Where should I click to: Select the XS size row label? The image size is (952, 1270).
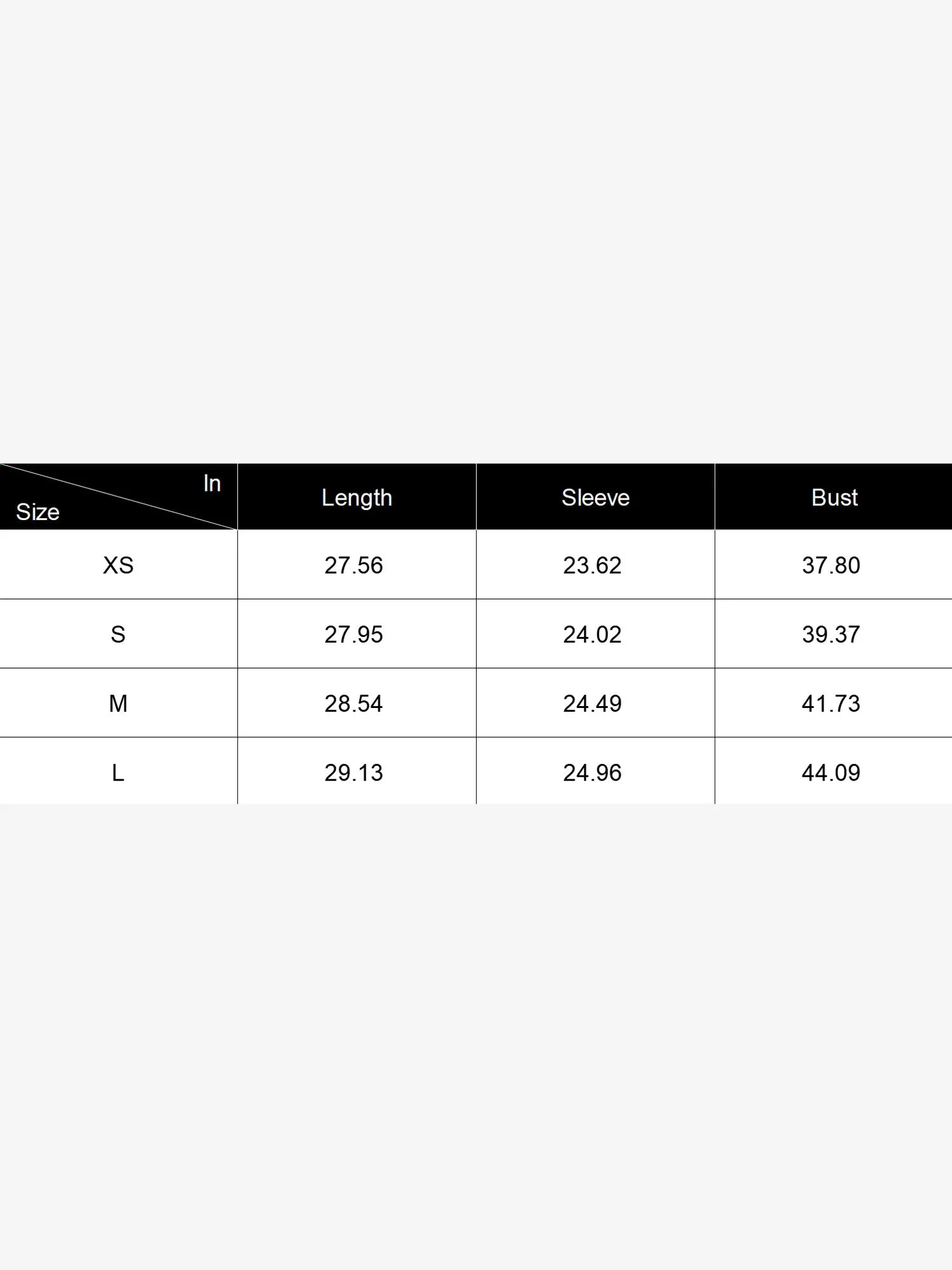click(x=118, y=565)
